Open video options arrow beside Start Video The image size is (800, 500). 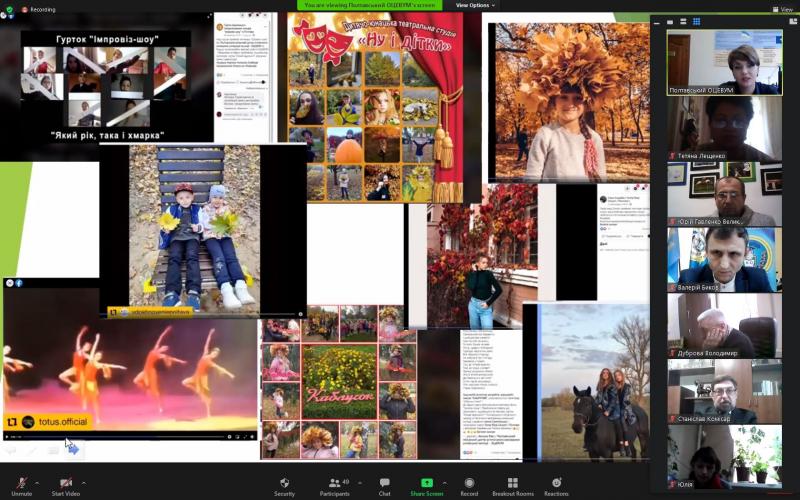(84, 482)
